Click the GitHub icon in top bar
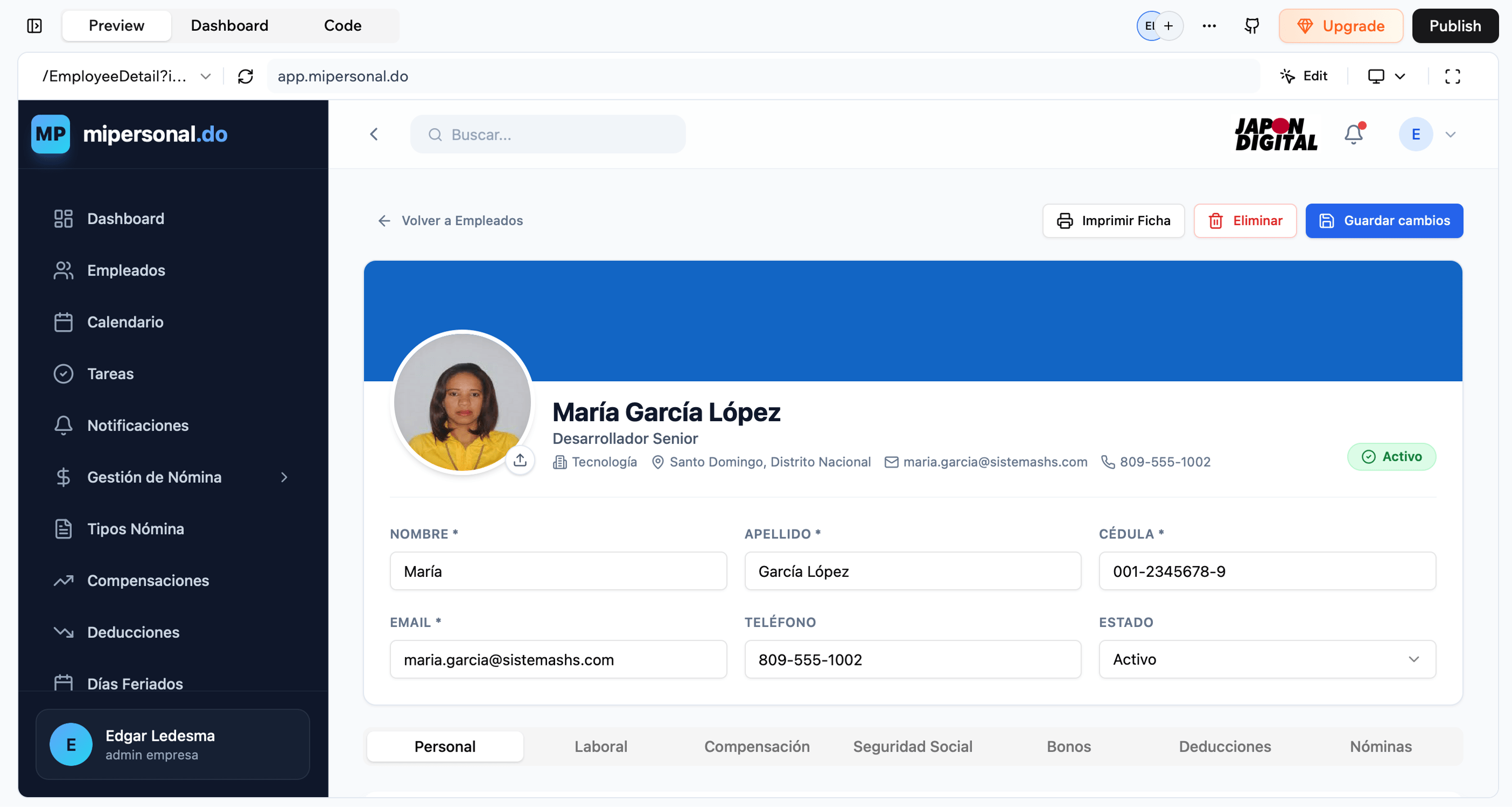 pos(1251,26)
